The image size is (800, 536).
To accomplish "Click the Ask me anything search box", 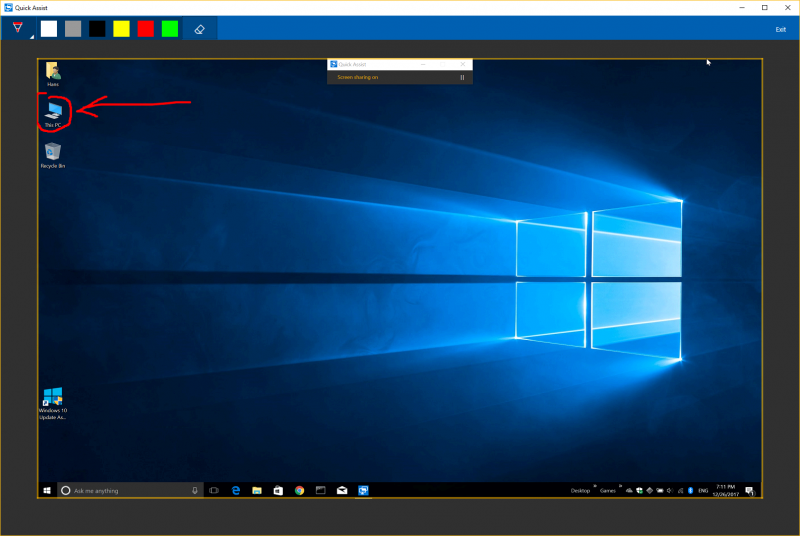I will click(x=130, y=490).
